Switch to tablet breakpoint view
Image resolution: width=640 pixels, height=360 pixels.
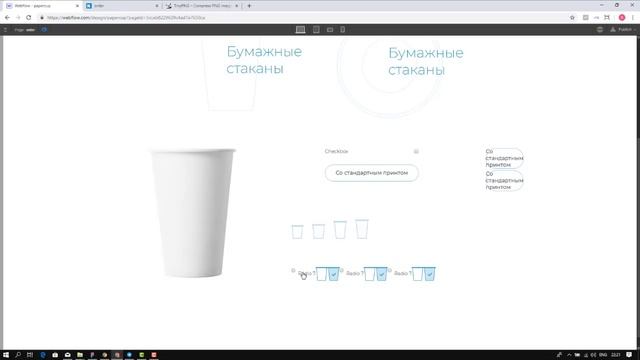(x=316, y=29)
